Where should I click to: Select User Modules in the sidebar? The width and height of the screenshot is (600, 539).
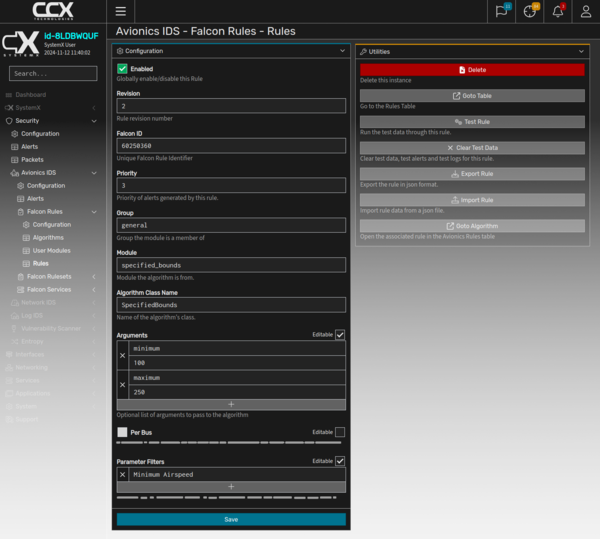point(52,250)
